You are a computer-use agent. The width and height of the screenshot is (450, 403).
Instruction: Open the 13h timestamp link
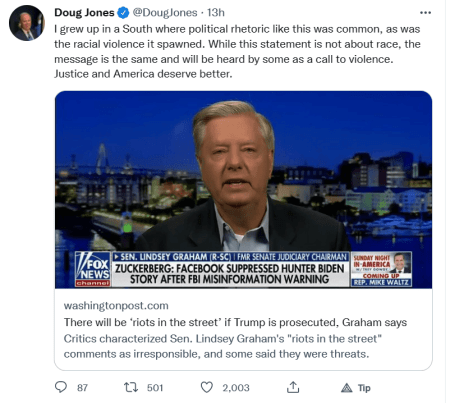[216, 13]
